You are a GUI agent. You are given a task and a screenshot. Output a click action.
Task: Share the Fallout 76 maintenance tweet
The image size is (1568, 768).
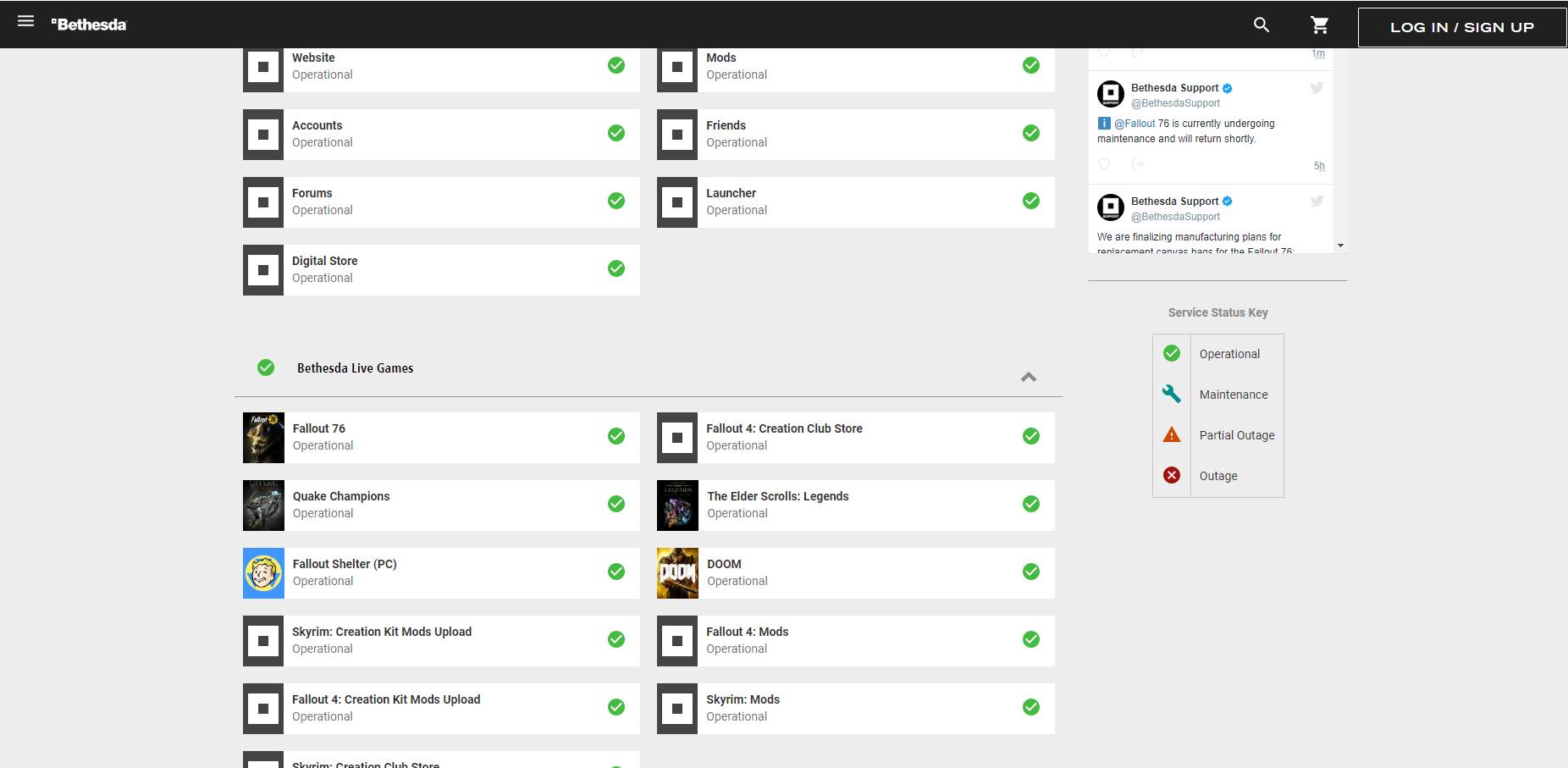pos(1138,164)
